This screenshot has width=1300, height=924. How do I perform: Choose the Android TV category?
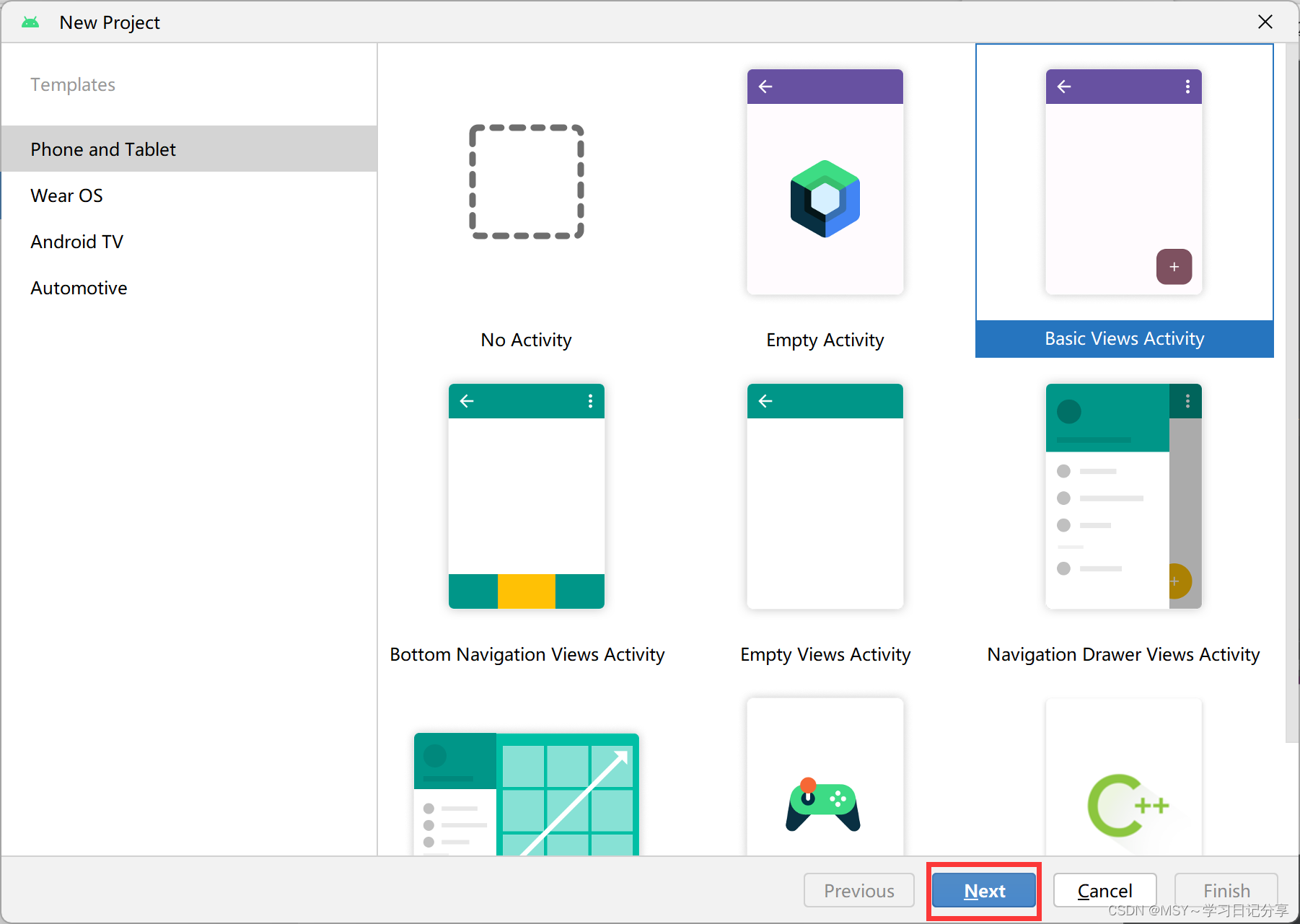189,241
